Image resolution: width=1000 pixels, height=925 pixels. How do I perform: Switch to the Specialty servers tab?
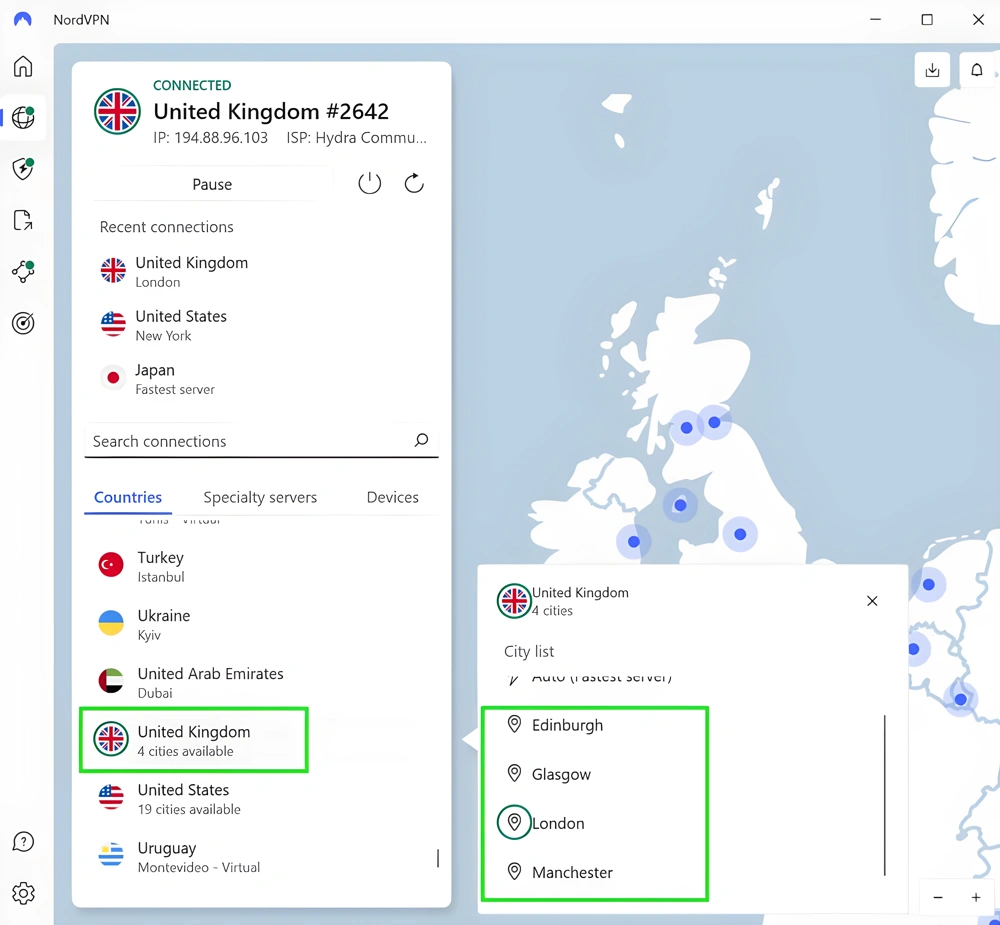click(260, 498)
